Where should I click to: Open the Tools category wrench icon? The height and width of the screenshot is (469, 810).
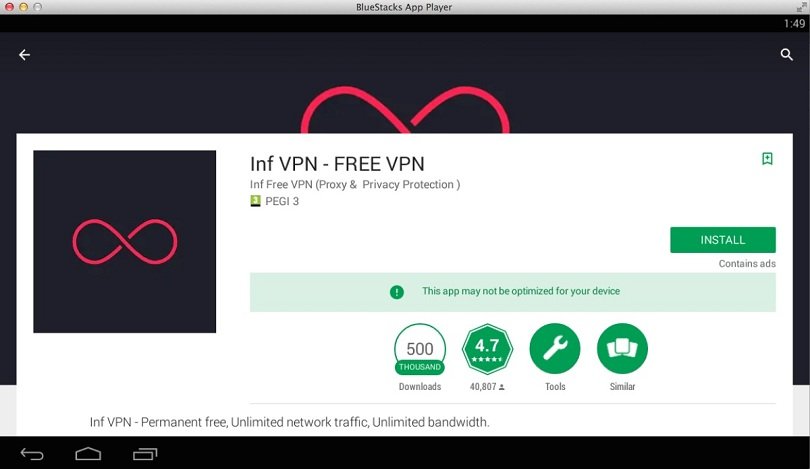(555, 349)
